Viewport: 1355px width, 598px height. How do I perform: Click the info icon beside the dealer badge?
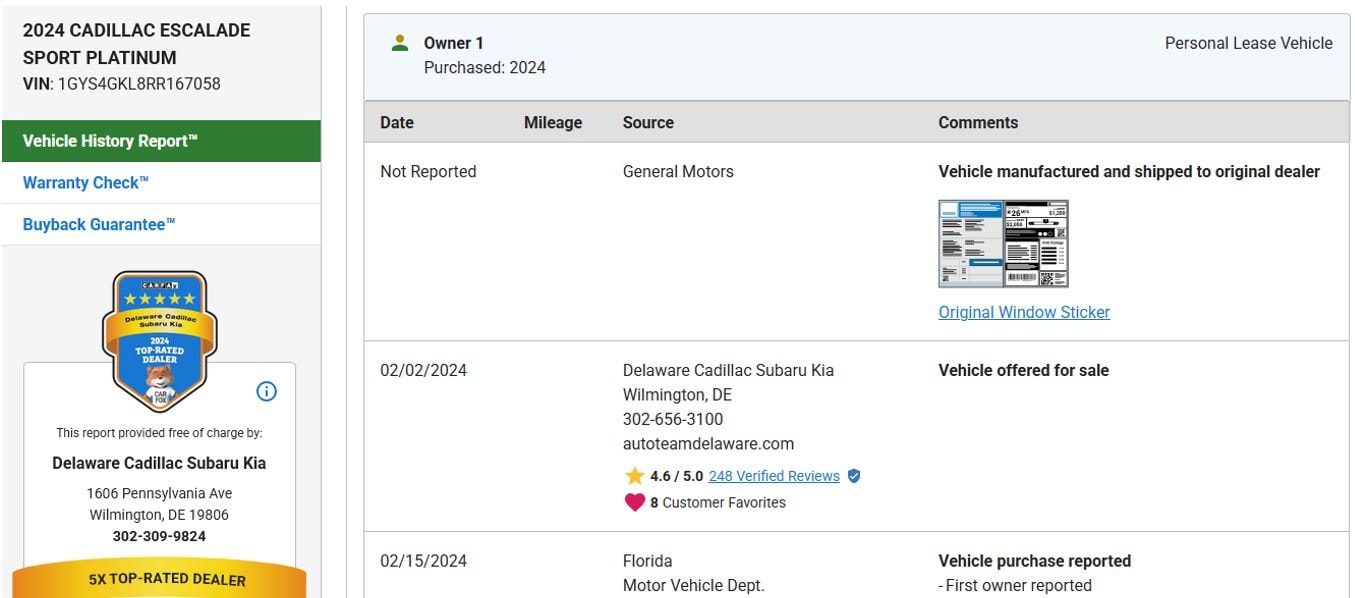pyautogui.click(x=266, y=391)
